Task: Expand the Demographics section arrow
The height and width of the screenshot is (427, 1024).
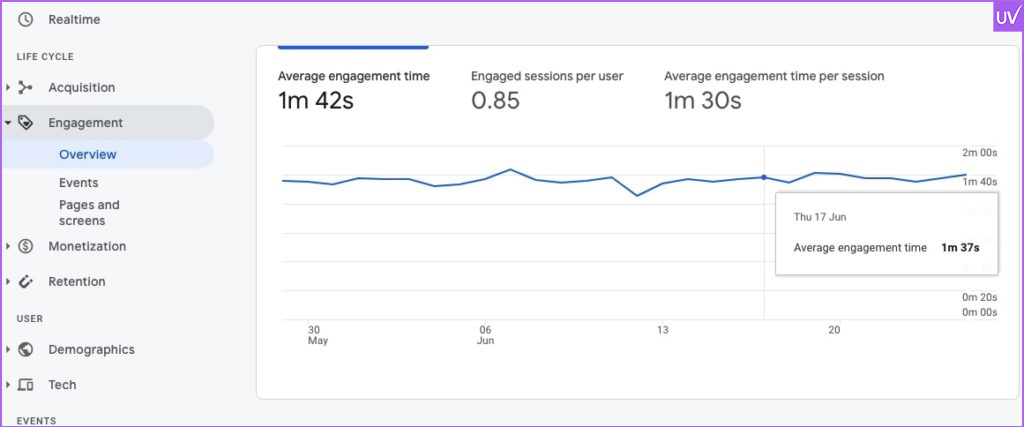Action: (8, 350)
